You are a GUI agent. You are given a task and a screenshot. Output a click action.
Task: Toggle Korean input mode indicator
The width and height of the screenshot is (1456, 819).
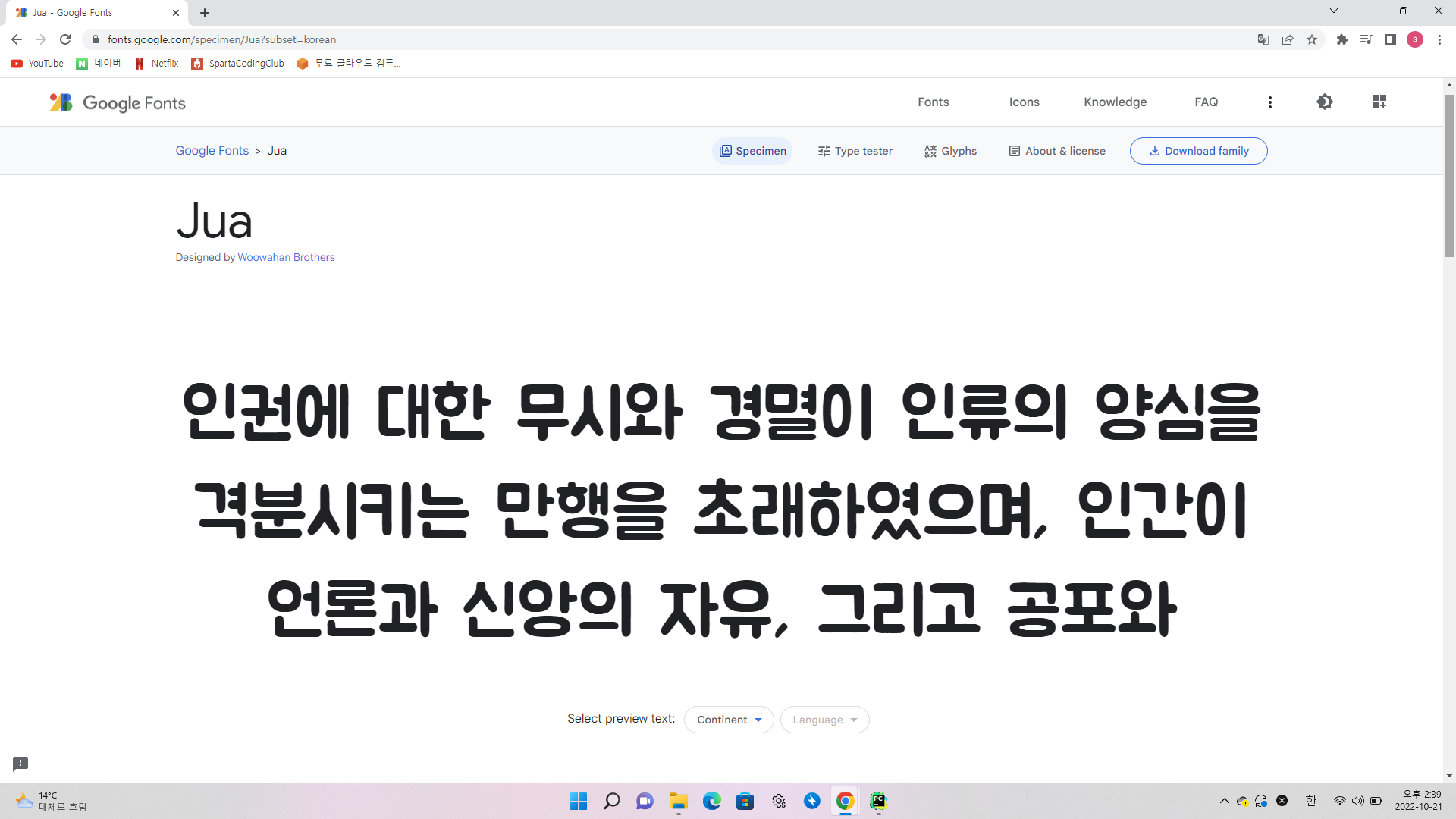tap(1311, 801)
